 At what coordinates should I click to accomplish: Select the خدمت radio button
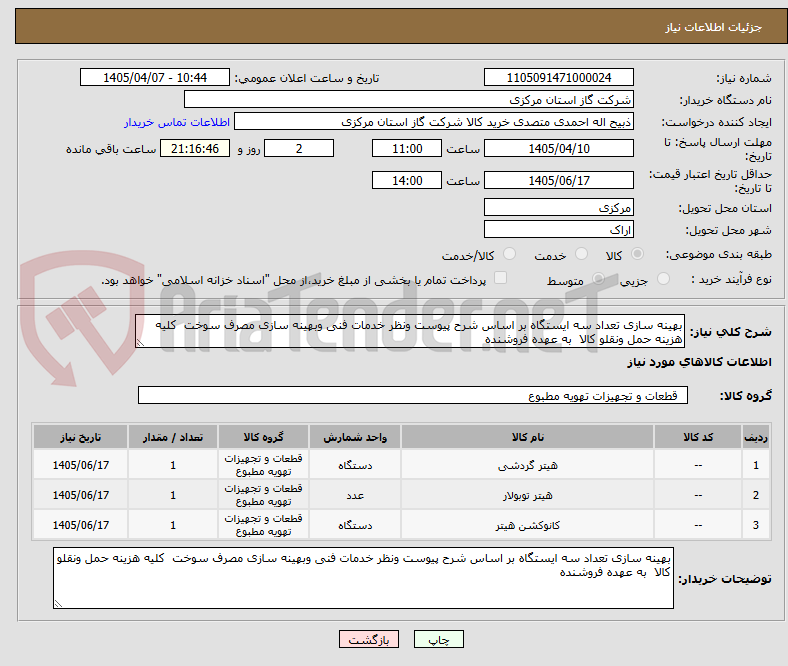[x=581, y=254]
